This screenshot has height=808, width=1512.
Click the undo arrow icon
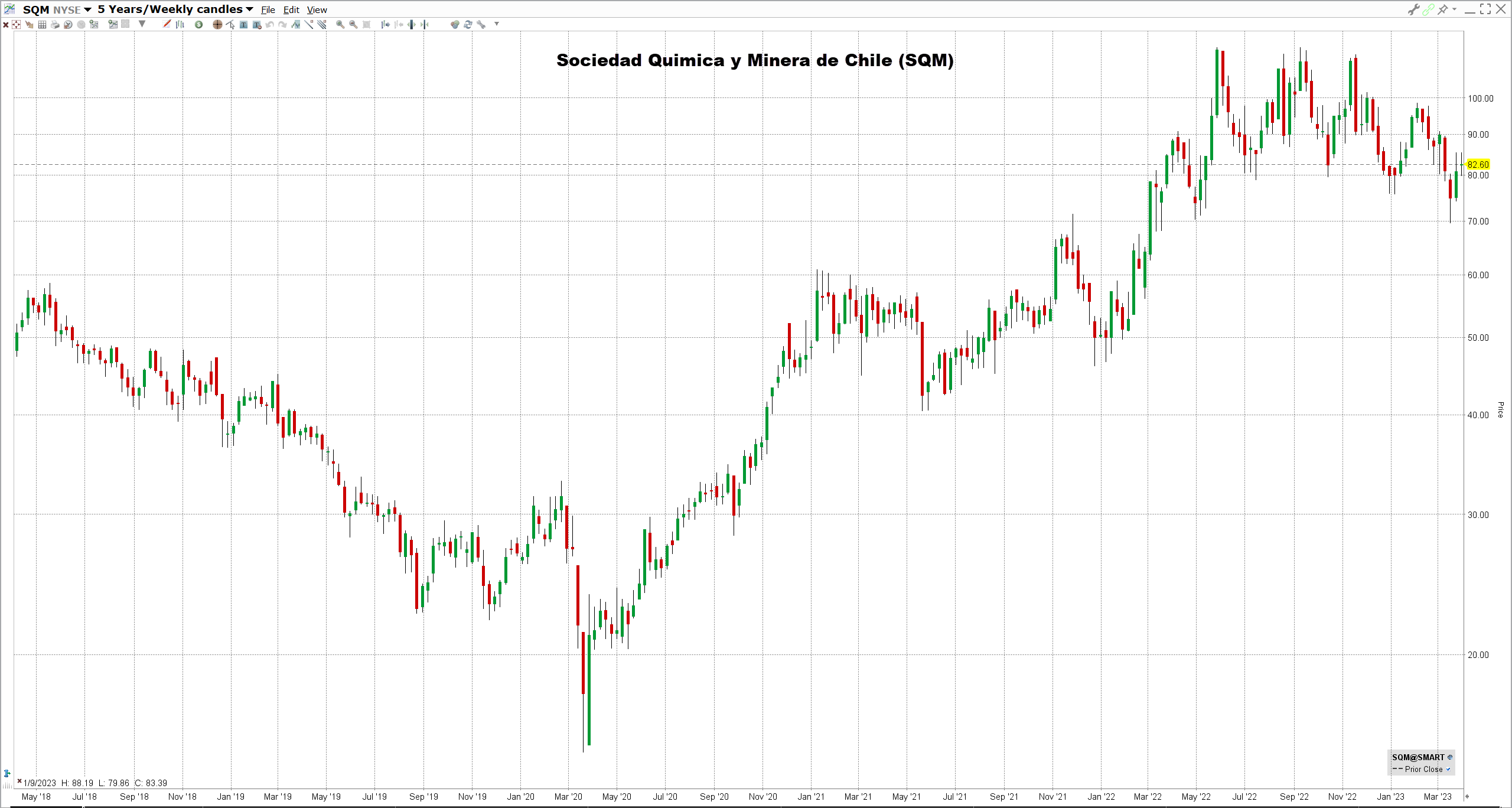269,24
